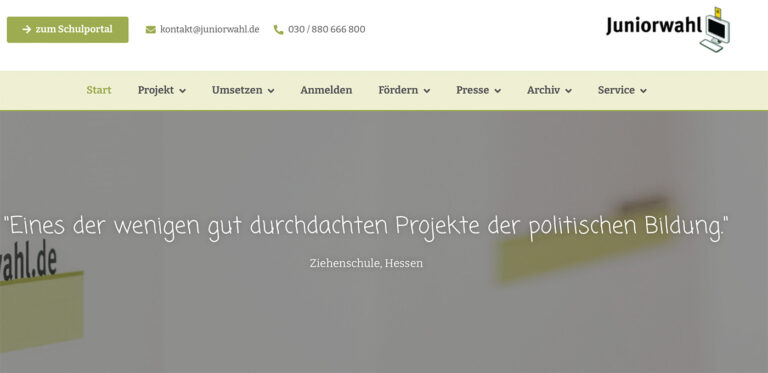This screenshot has height=373, width=768.
Task: Open the Service menu
Action: tap(616, 90)
